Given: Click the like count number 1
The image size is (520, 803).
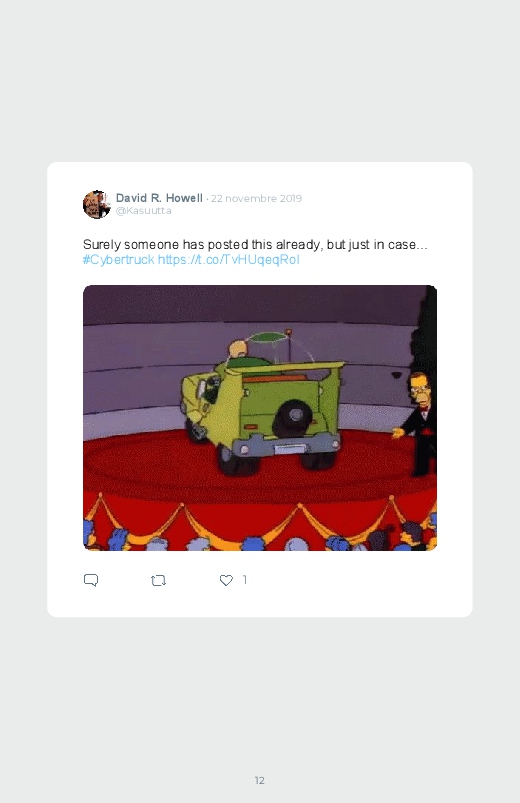Looking at the screenshot, I should coord(245,579).
